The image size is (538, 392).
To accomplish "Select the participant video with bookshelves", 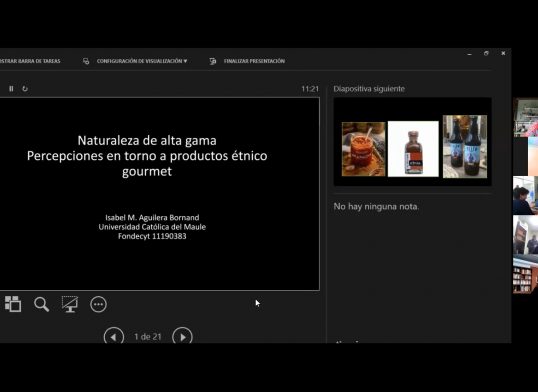I will [525, 274].
